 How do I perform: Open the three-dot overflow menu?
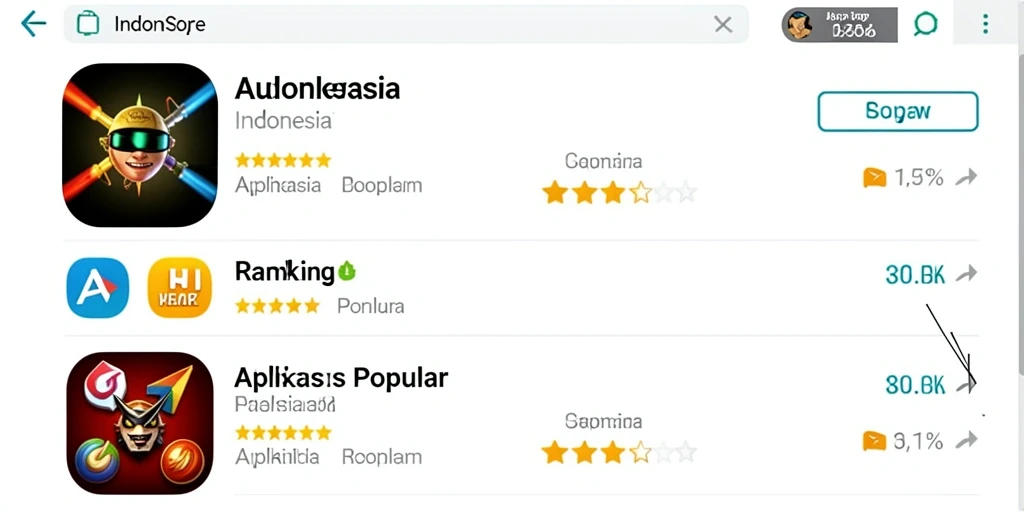pyautogui.click(x=985, y=25)
